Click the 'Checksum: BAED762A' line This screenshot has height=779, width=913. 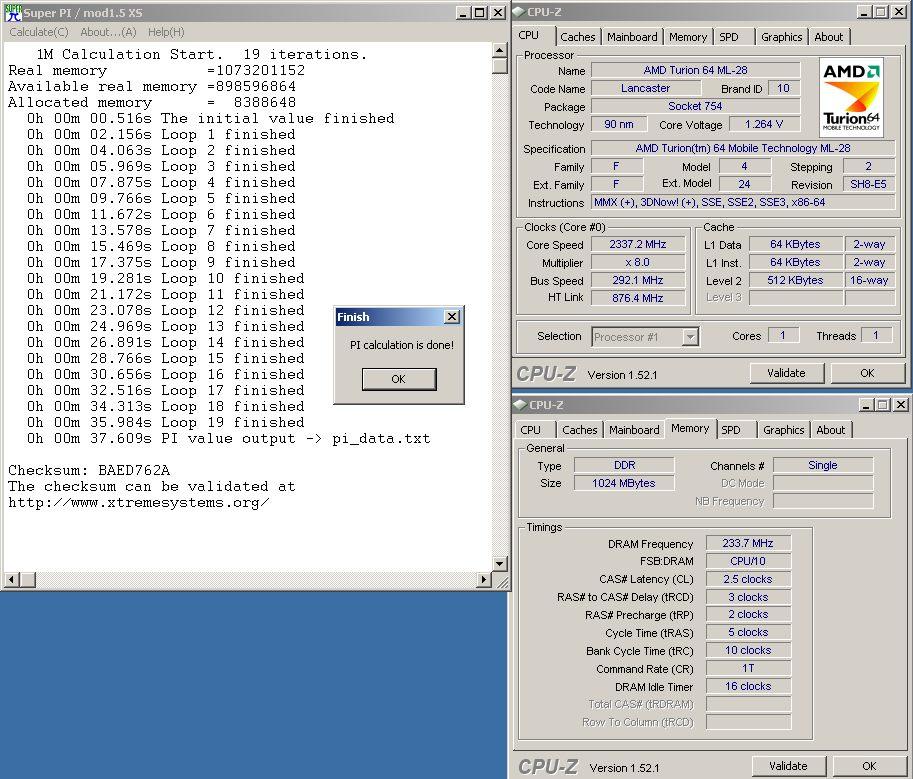click(89, 470)
